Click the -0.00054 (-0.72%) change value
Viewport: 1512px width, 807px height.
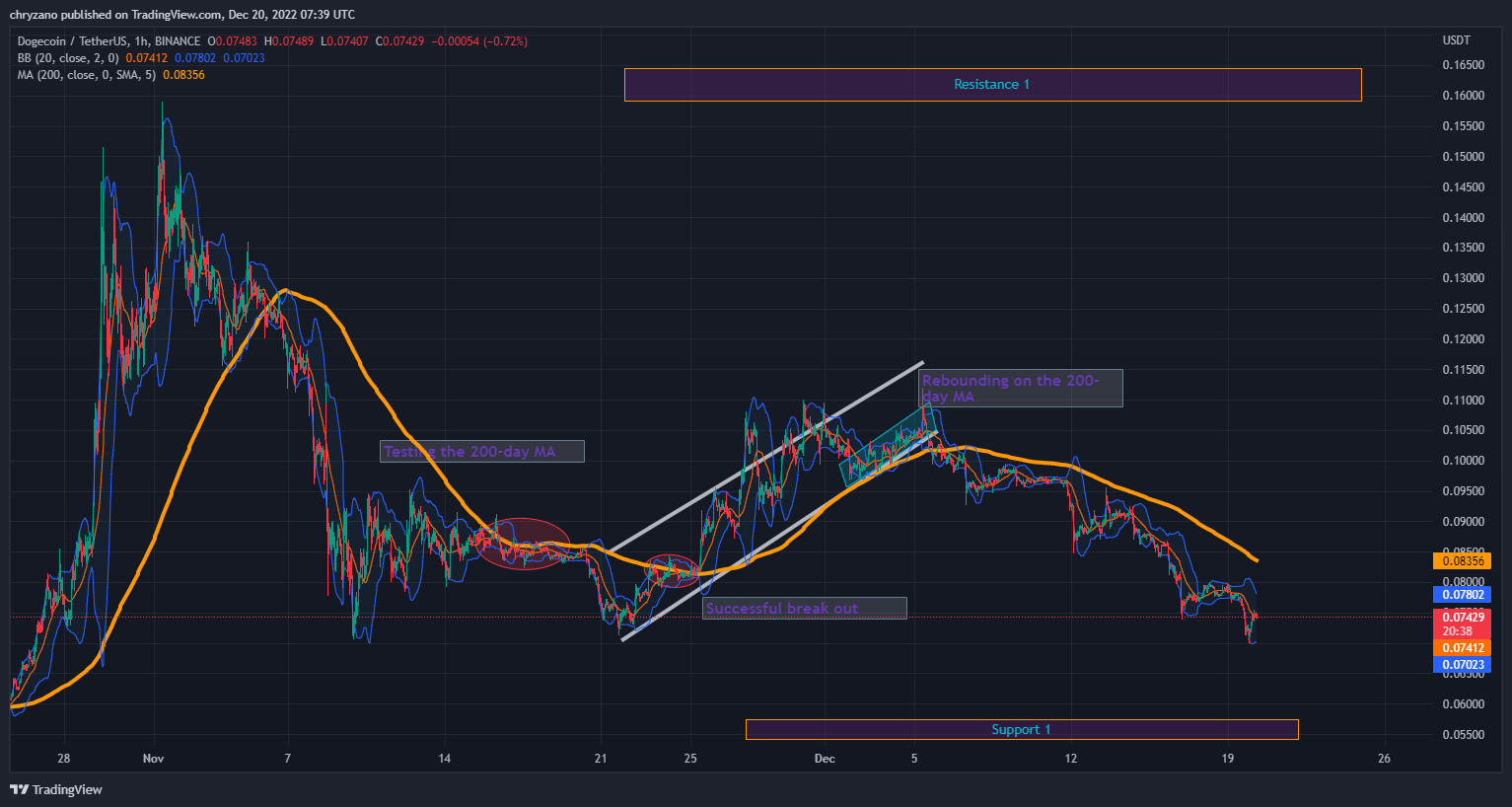480,41
